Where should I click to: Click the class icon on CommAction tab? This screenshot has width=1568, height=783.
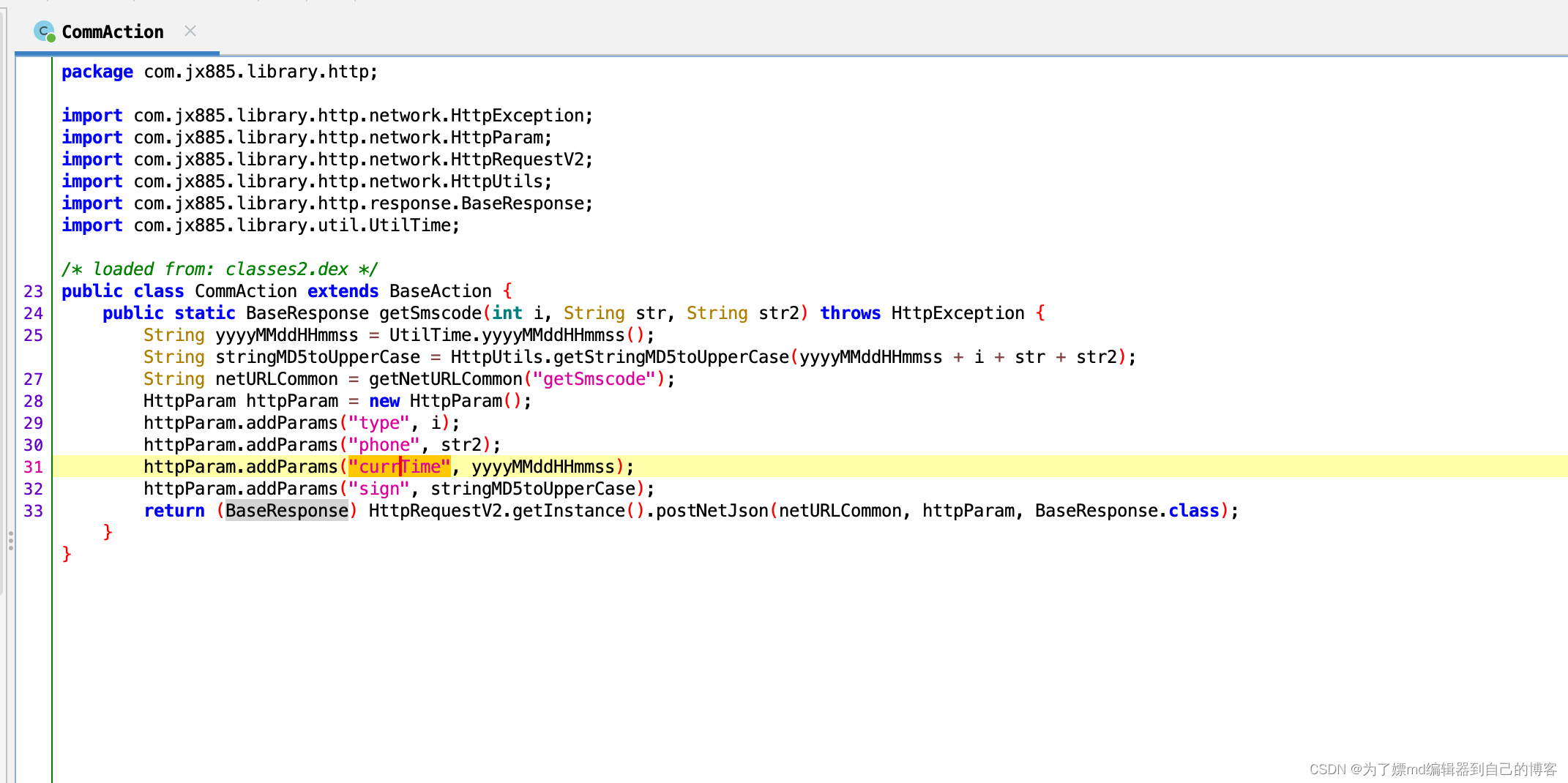(45, 31)
